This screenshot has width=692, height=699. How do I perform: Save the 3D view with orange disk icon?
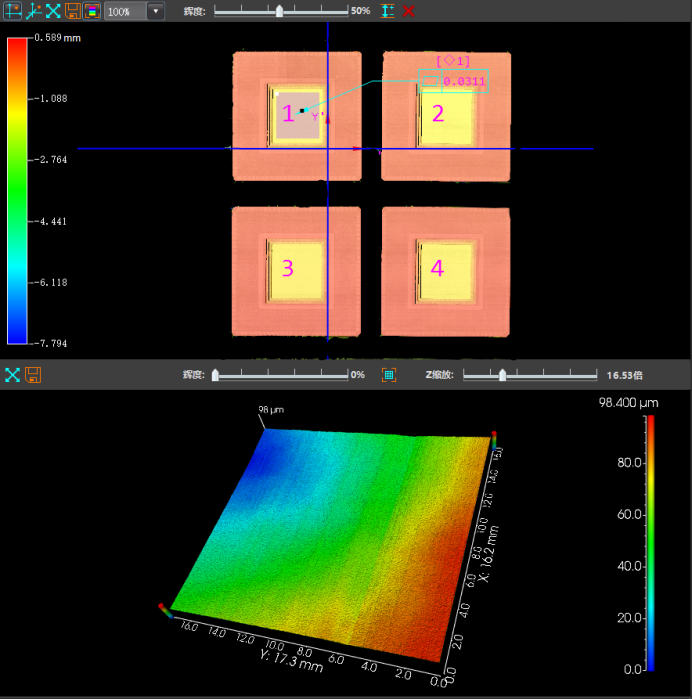[33, 375]
